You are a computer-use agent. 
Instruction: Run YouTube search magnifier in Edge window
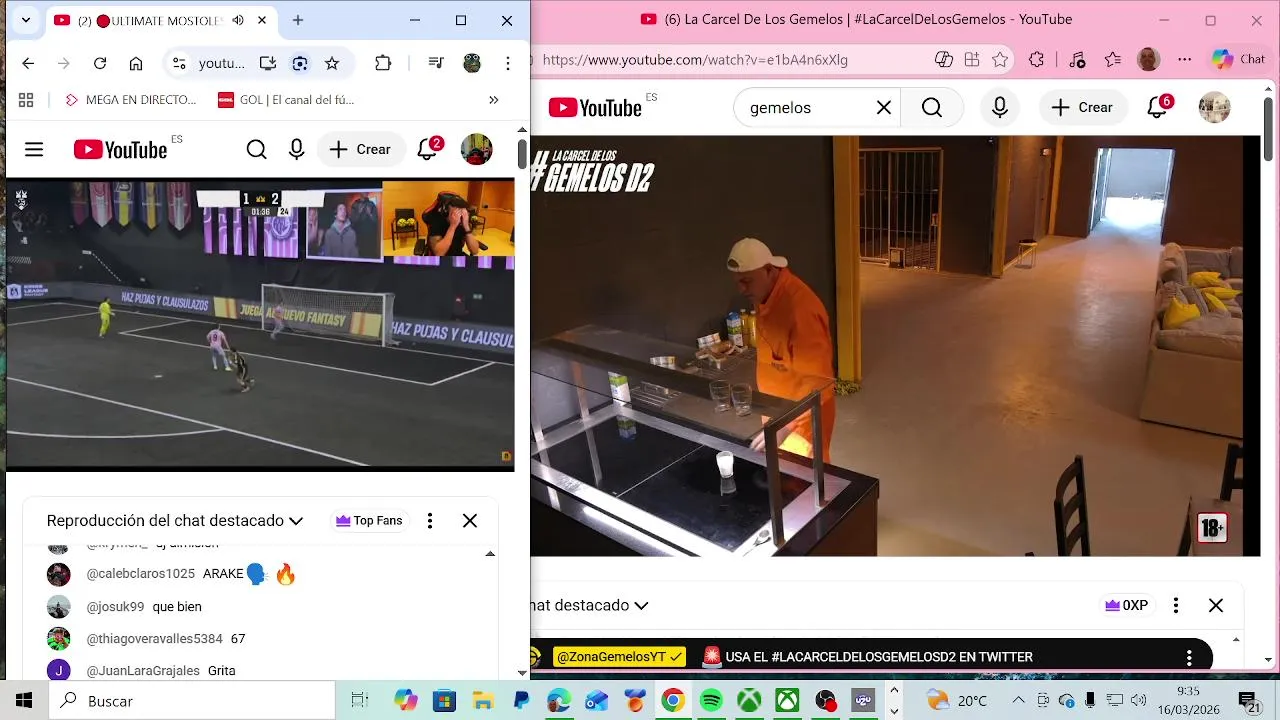pyautogui.click(x=932, y=108)
